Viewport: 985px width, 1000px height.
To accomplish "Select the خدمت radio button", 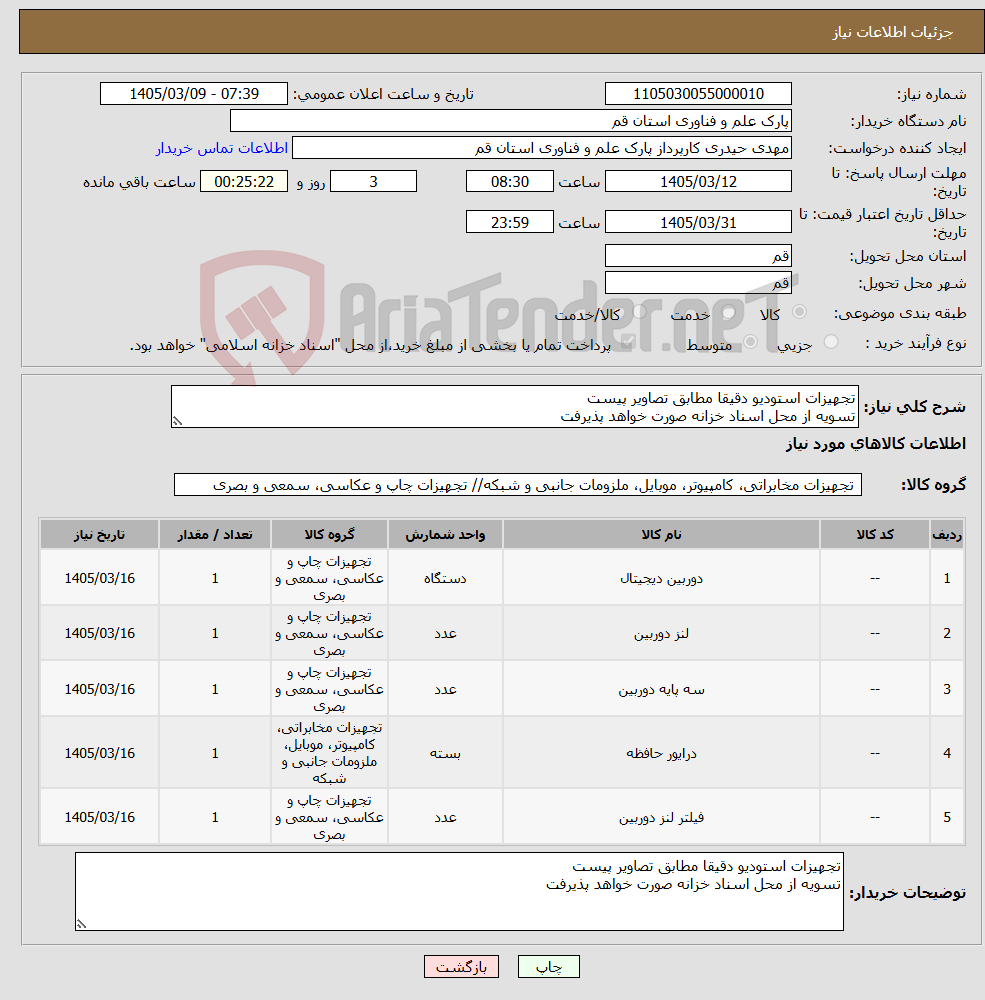I will (x=728, y=312).
